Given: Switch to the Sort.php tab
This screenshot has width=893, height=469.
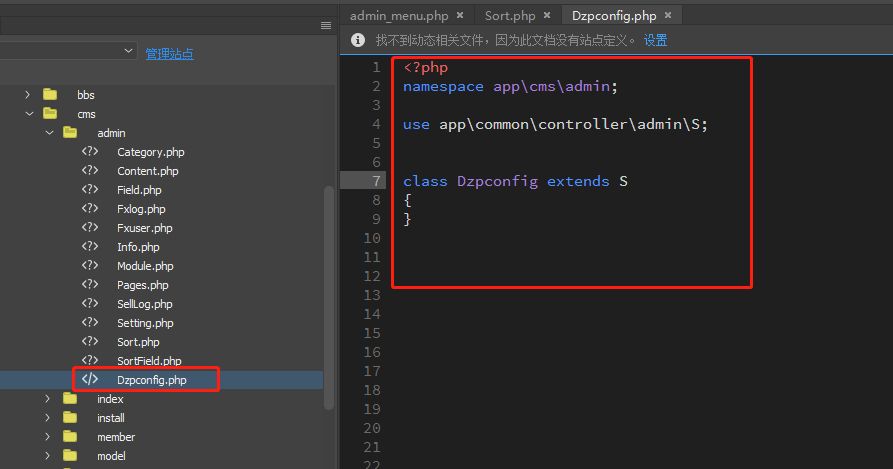Looking at the screenshot, I should click(509, 15).
